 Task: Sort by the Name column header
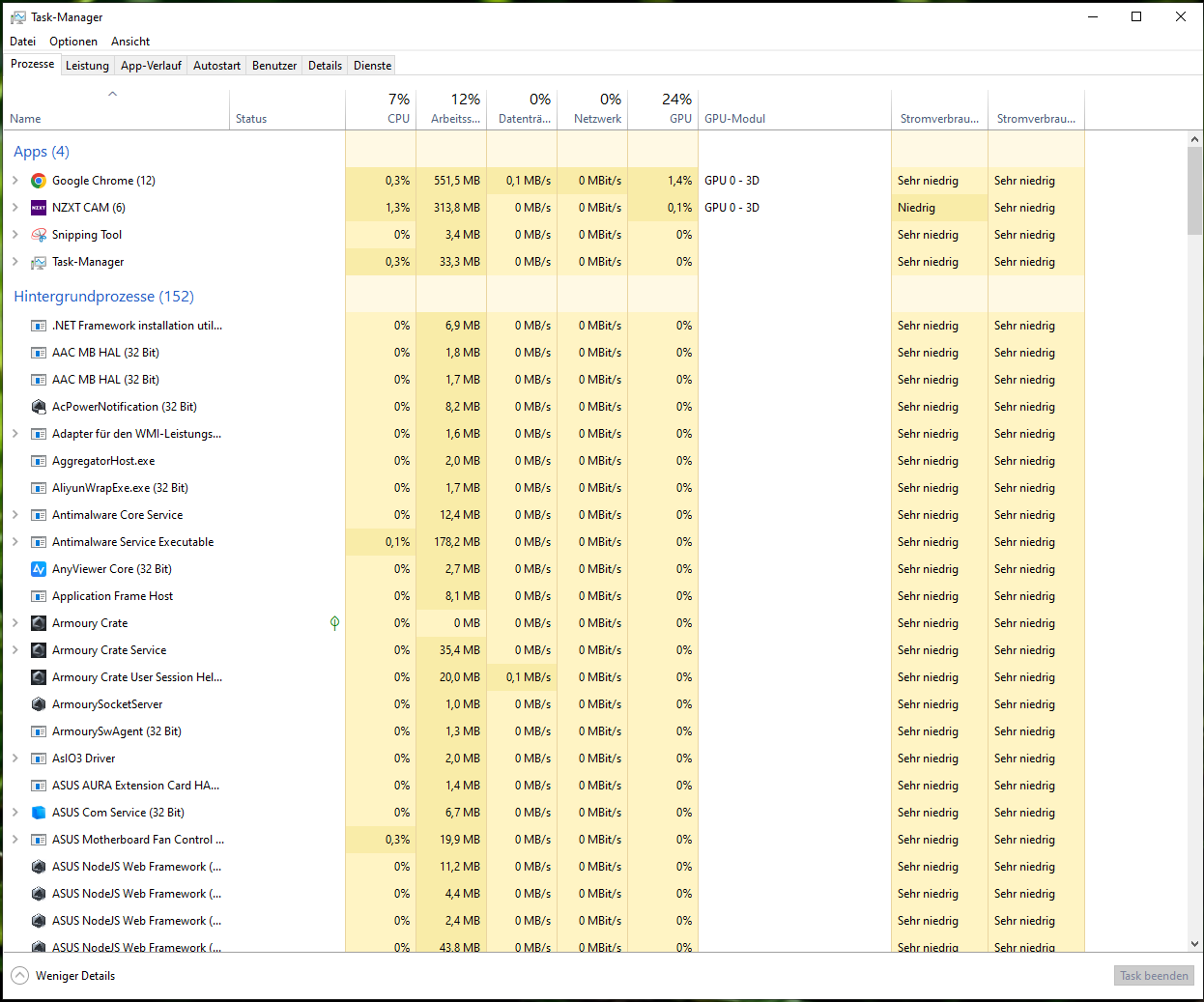tap(116, 109)
